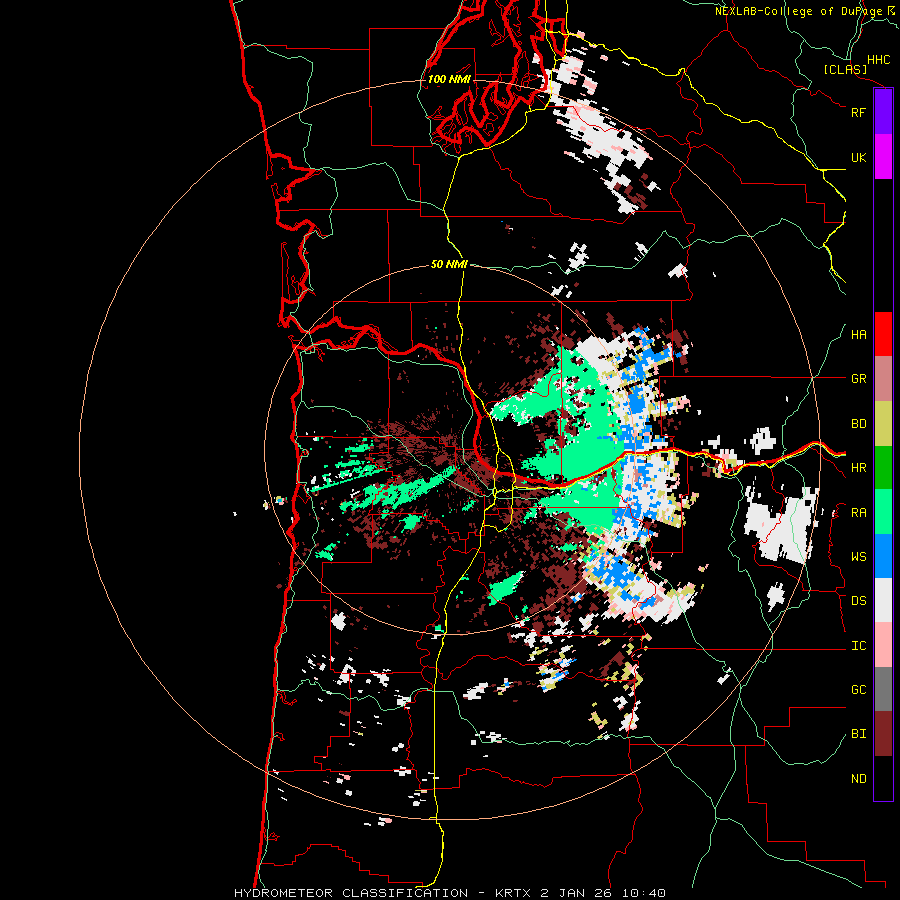Select the light pink IC legend block
This screenshot has height=900, width=900.
(883, 645)
